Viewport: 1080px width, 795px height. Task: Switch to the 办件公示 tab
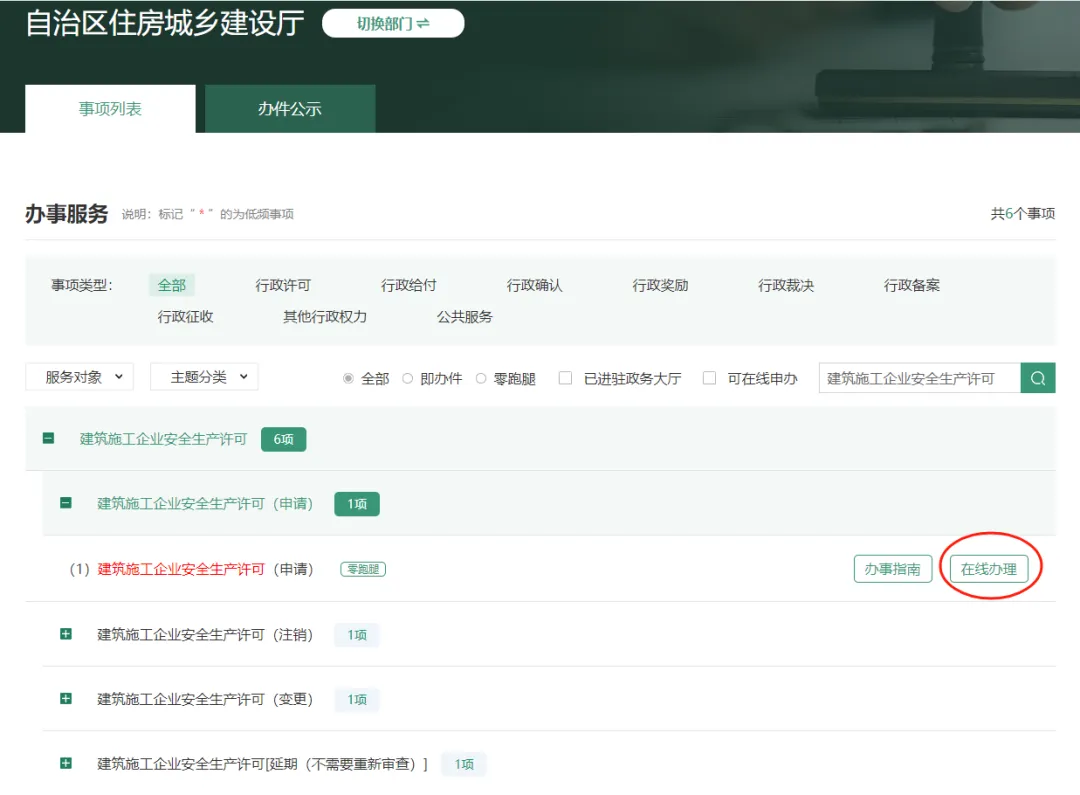point(290,109)
